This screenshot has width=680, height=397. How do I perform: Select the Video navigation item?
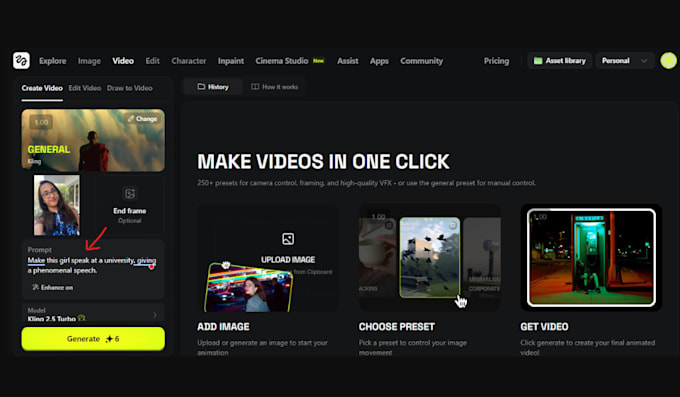pos(123,61)
